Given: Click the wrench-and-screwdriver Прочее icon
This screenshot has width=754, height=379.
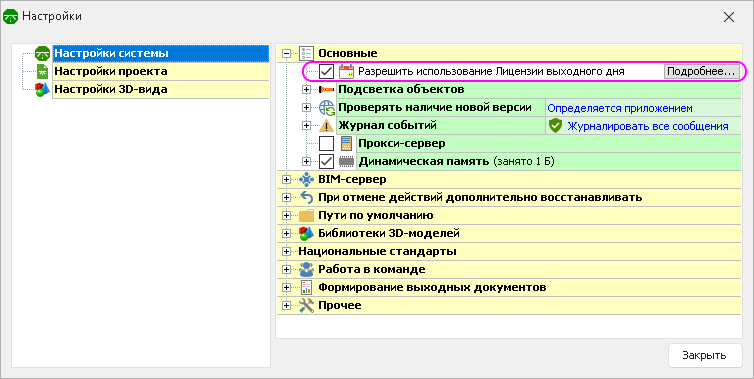Looking at the screenshot, I should 306,305.
